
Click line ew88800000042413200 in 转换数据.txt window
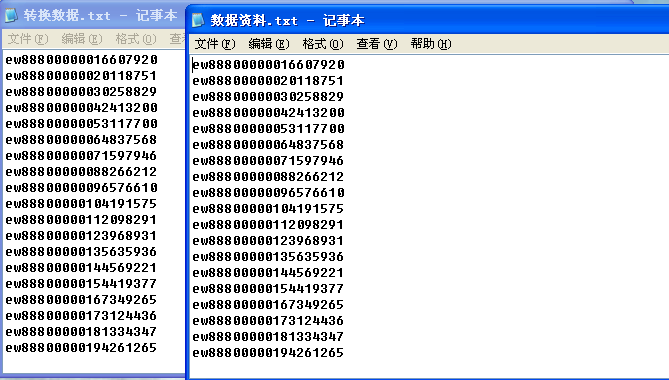(81, 108)
